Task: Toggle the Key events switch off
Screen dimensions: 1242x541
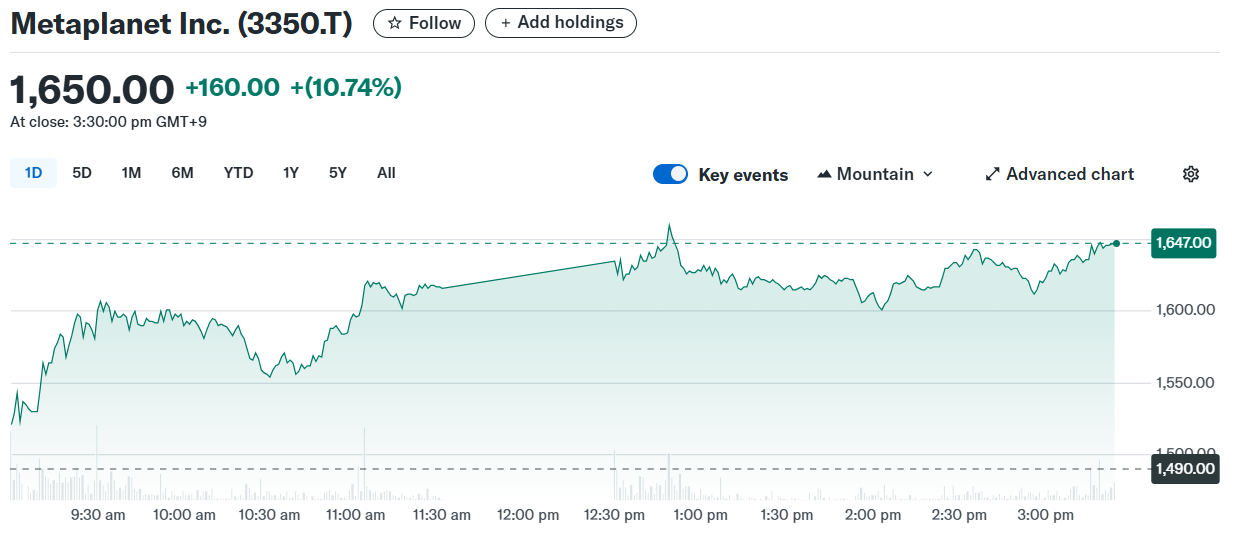Action: coord(670,174)
